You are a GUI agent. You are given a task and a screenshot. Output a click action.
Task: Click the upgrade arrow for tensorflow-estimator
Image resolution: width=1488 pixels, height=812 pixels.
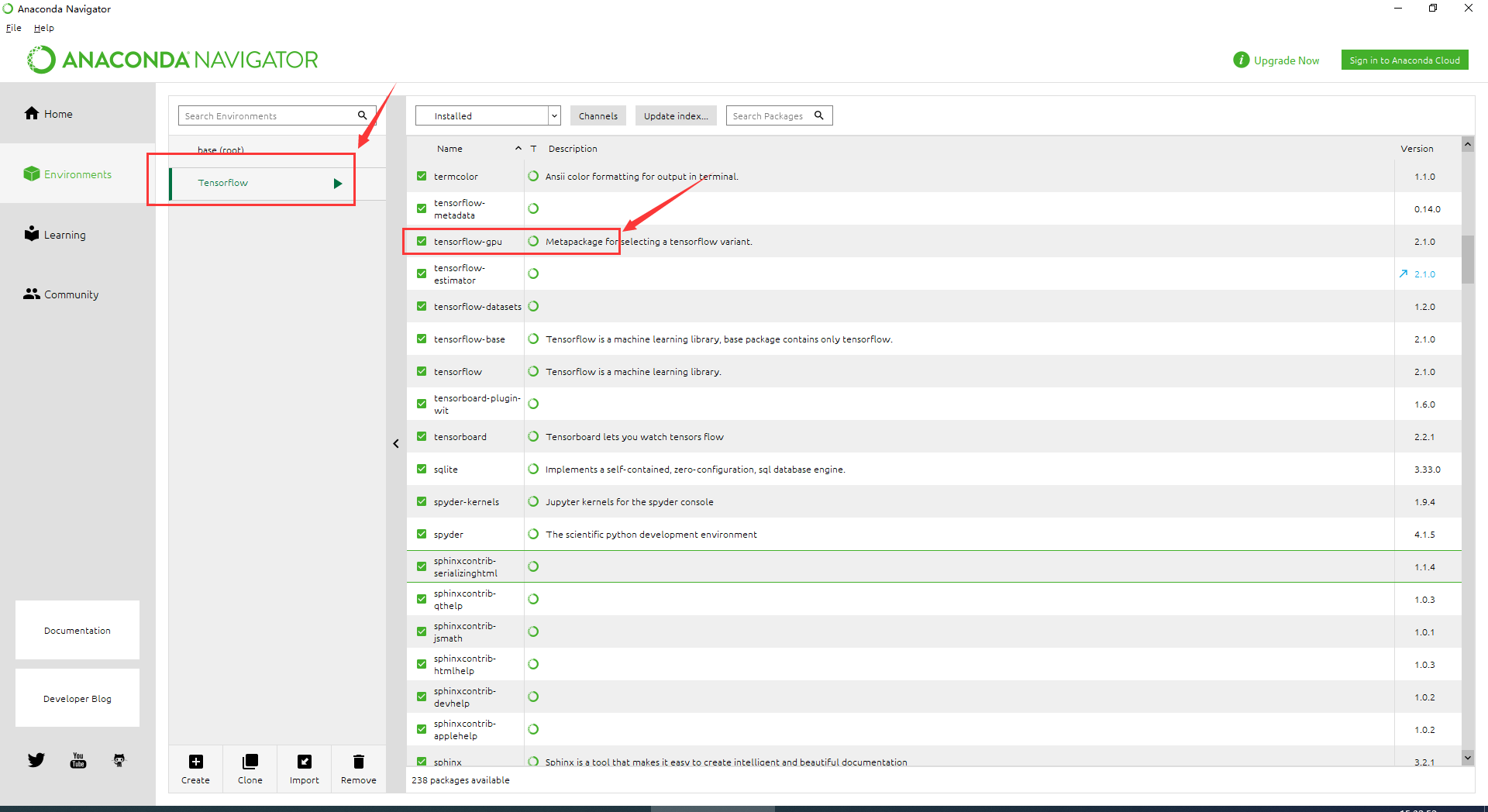click(x=1404, y=274)
